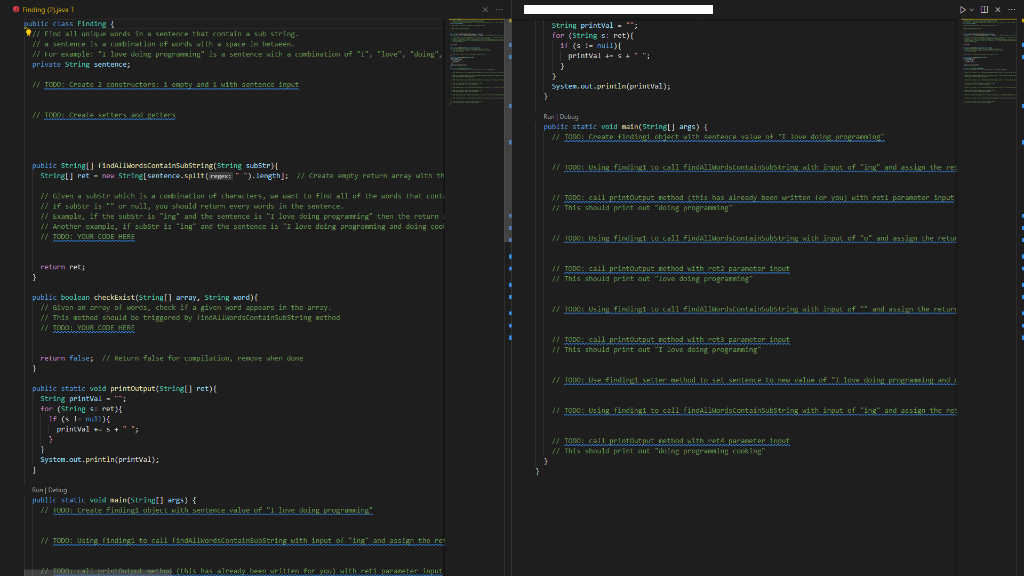Click the TODO: Create setters and getters comment

coord(110,116)
